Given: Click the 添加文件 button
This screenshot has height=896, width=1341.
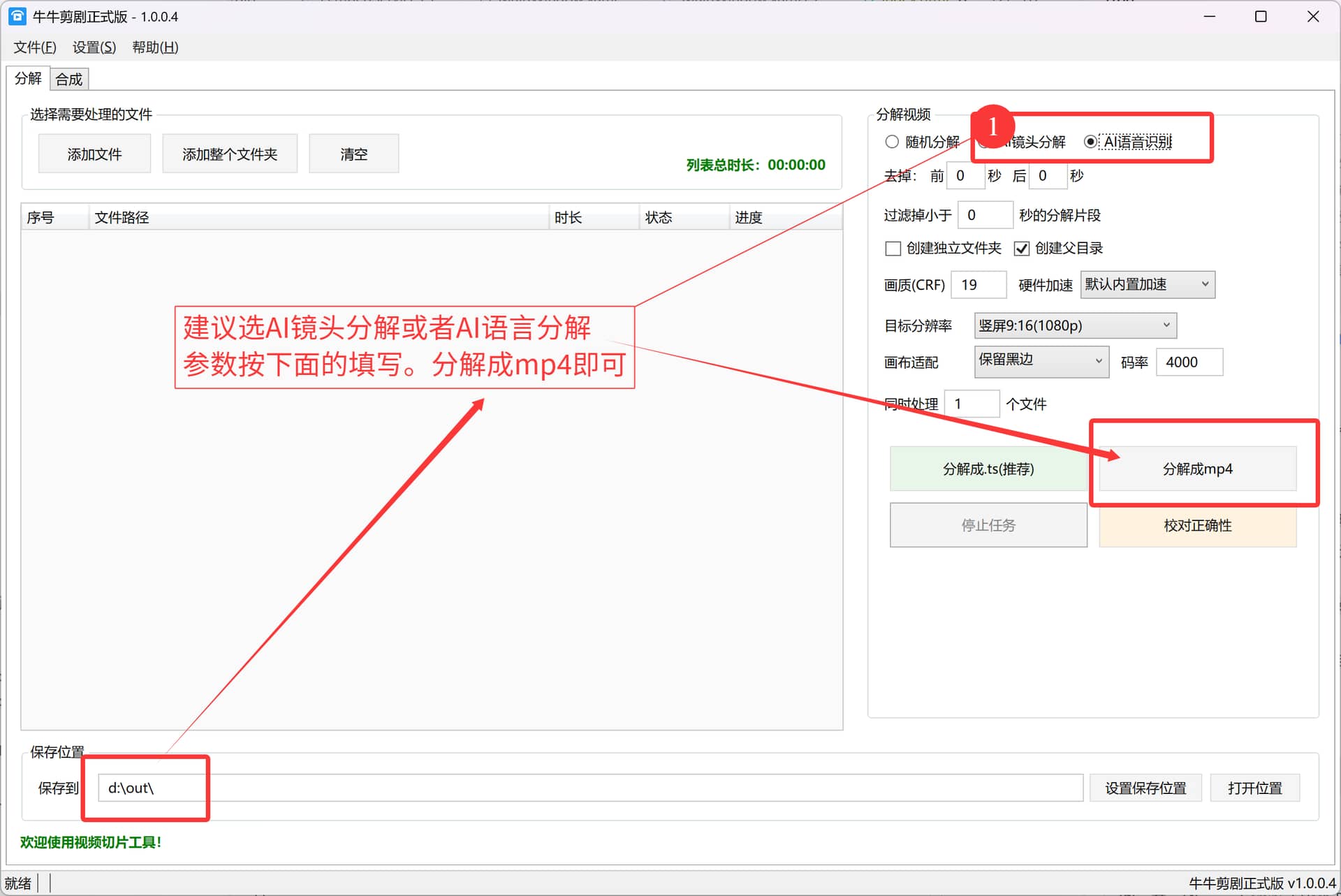Looking at the screenshot, I should click(x=94, y=154).
